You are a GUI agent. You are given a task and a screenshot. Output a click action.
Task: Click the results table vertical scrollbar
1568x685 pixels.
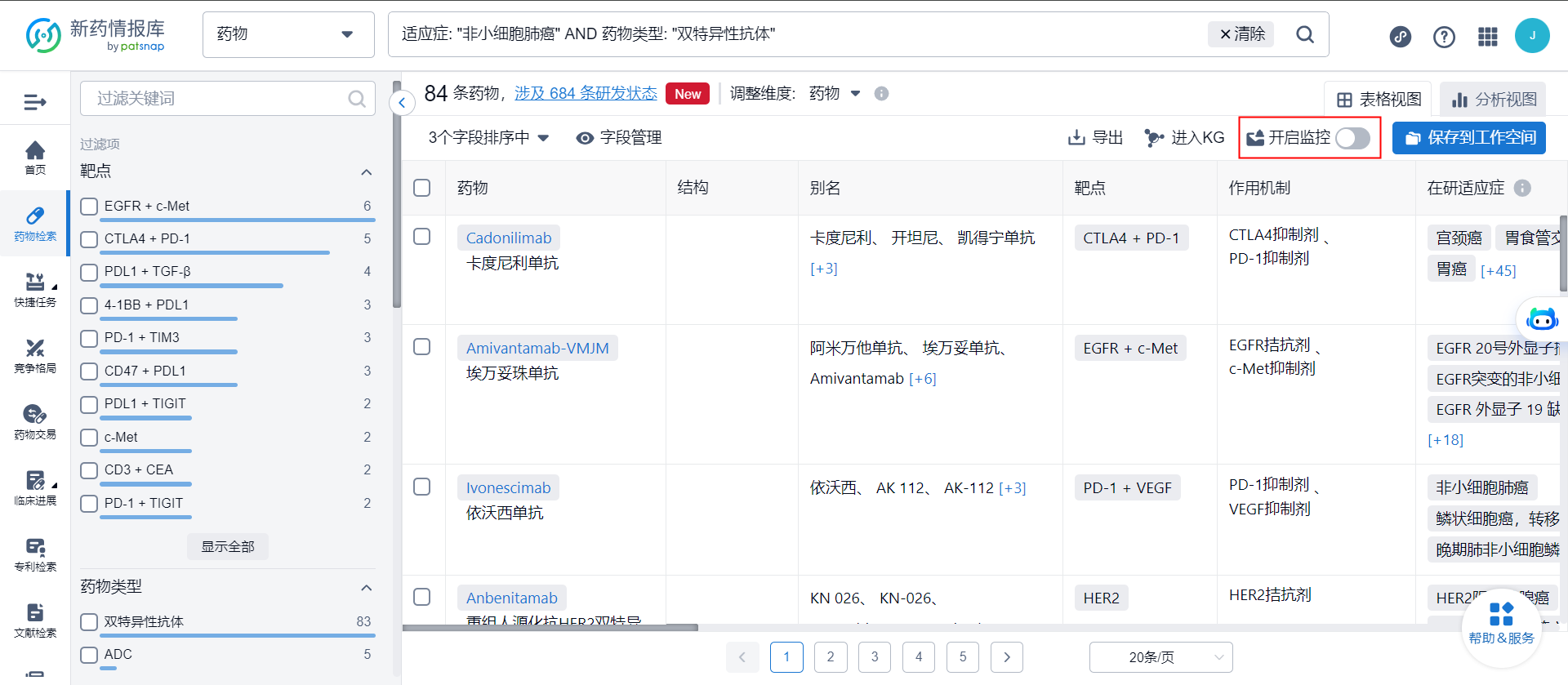tap(1563, 253)
